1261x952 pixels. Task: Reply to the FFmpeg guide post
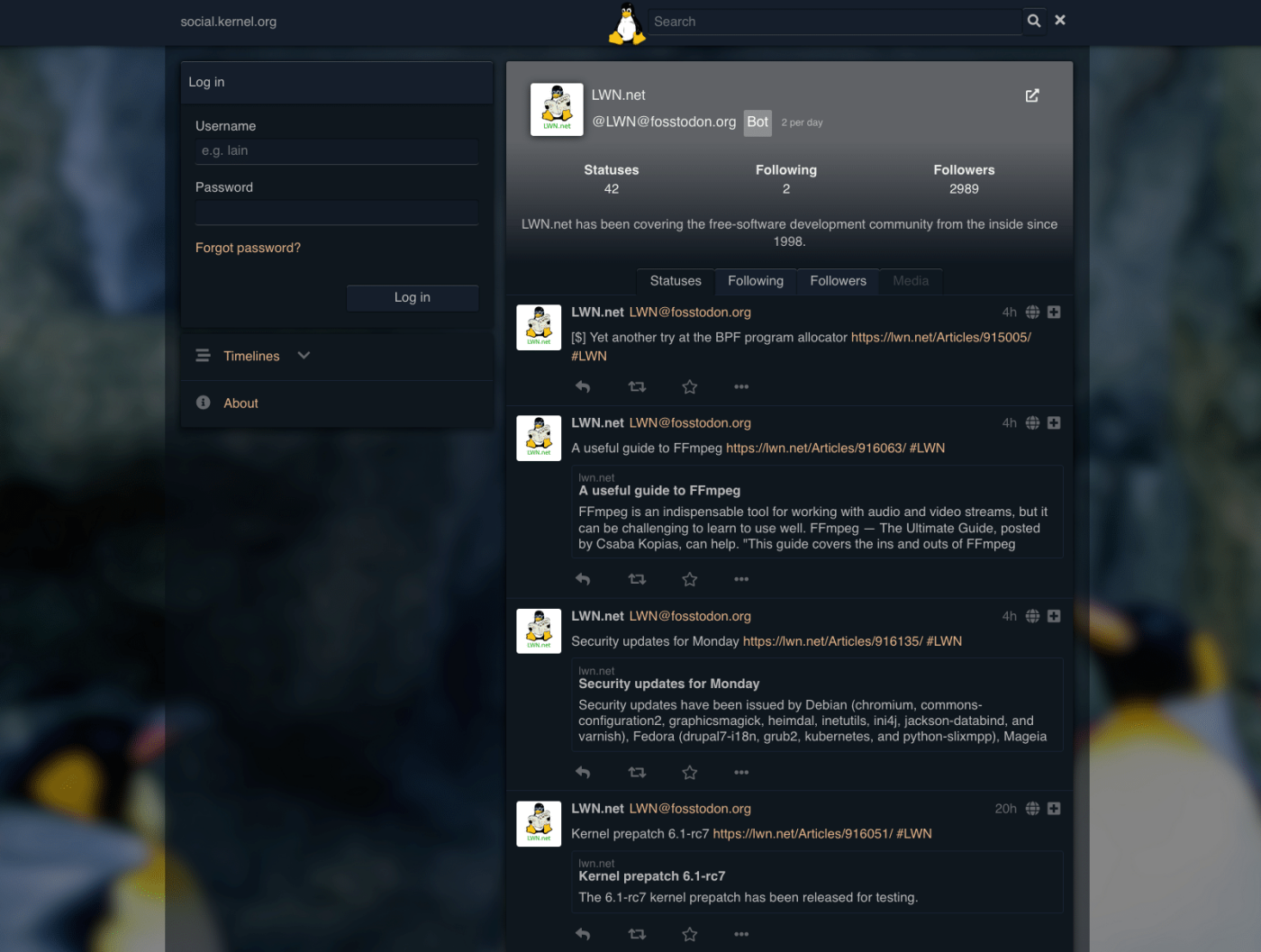click(583, 579)
